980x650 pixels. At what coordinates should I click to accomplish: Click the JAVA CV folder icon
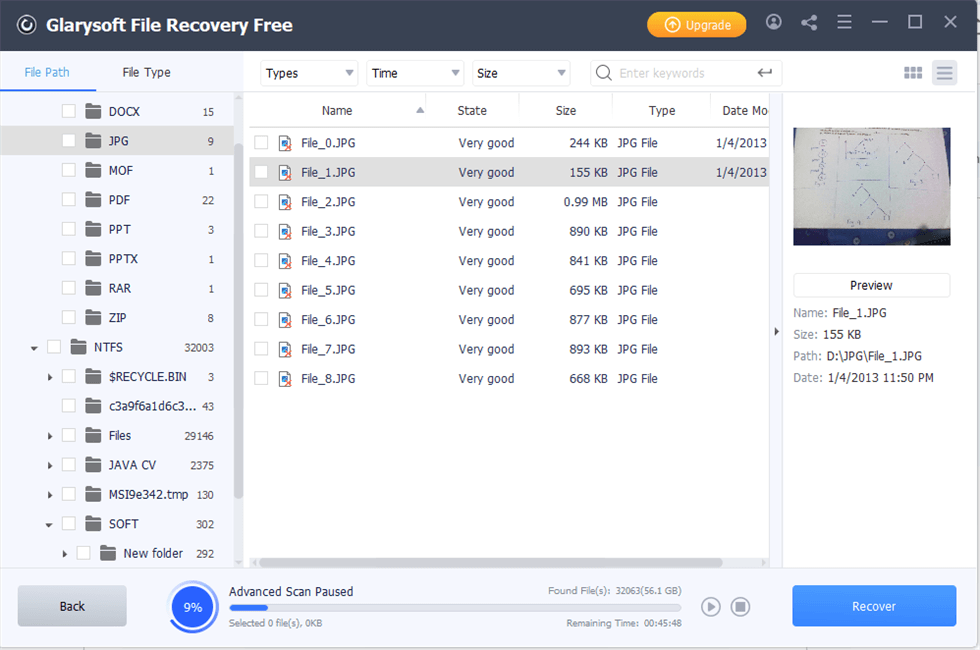click(93, 464)
